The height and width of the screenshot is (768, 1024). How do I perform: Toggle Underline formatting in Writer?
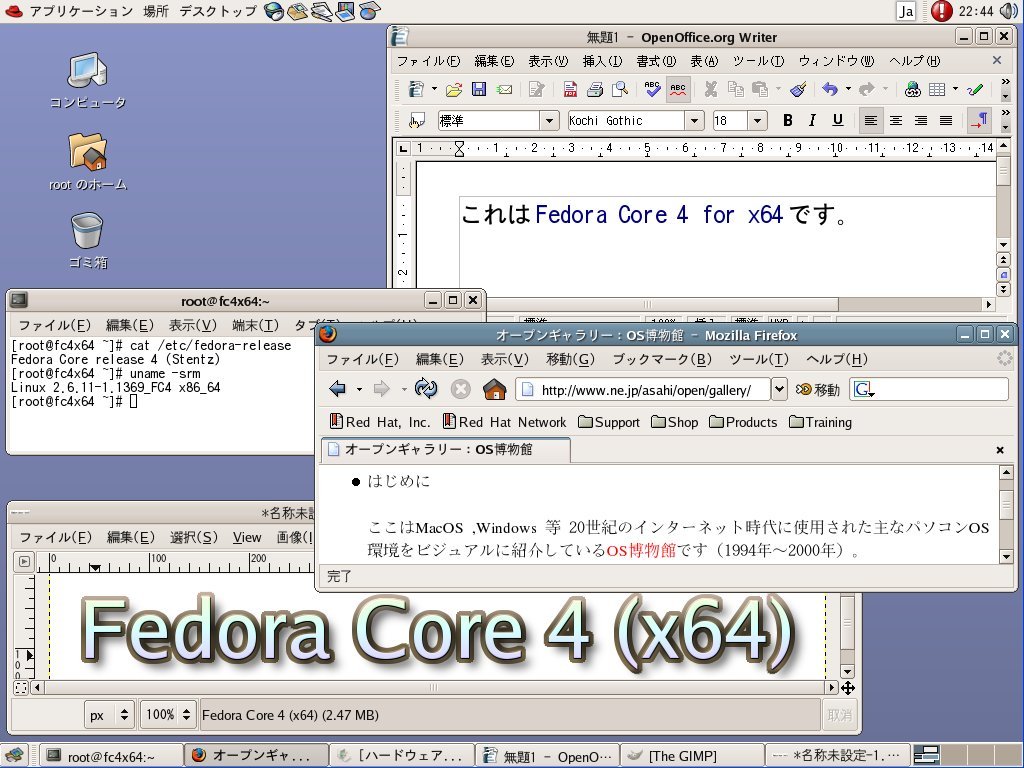click(x=837, y=120)
